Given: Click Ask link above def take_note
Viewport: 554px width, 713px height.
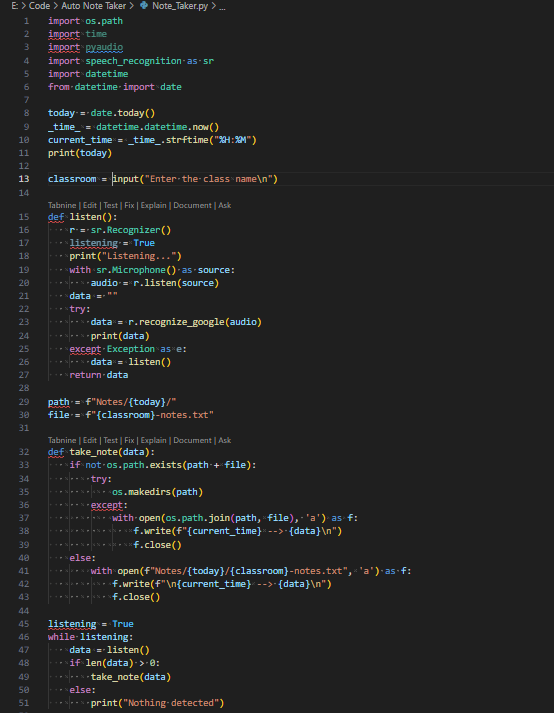Looking at the screenshot, I should click(225, 440).
